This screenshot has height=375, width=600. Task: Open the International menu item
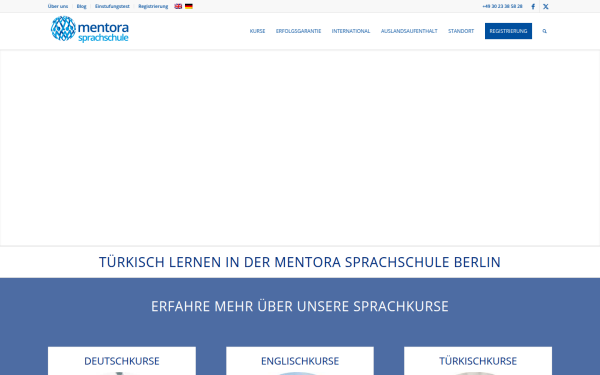click(x=351, y=31)
